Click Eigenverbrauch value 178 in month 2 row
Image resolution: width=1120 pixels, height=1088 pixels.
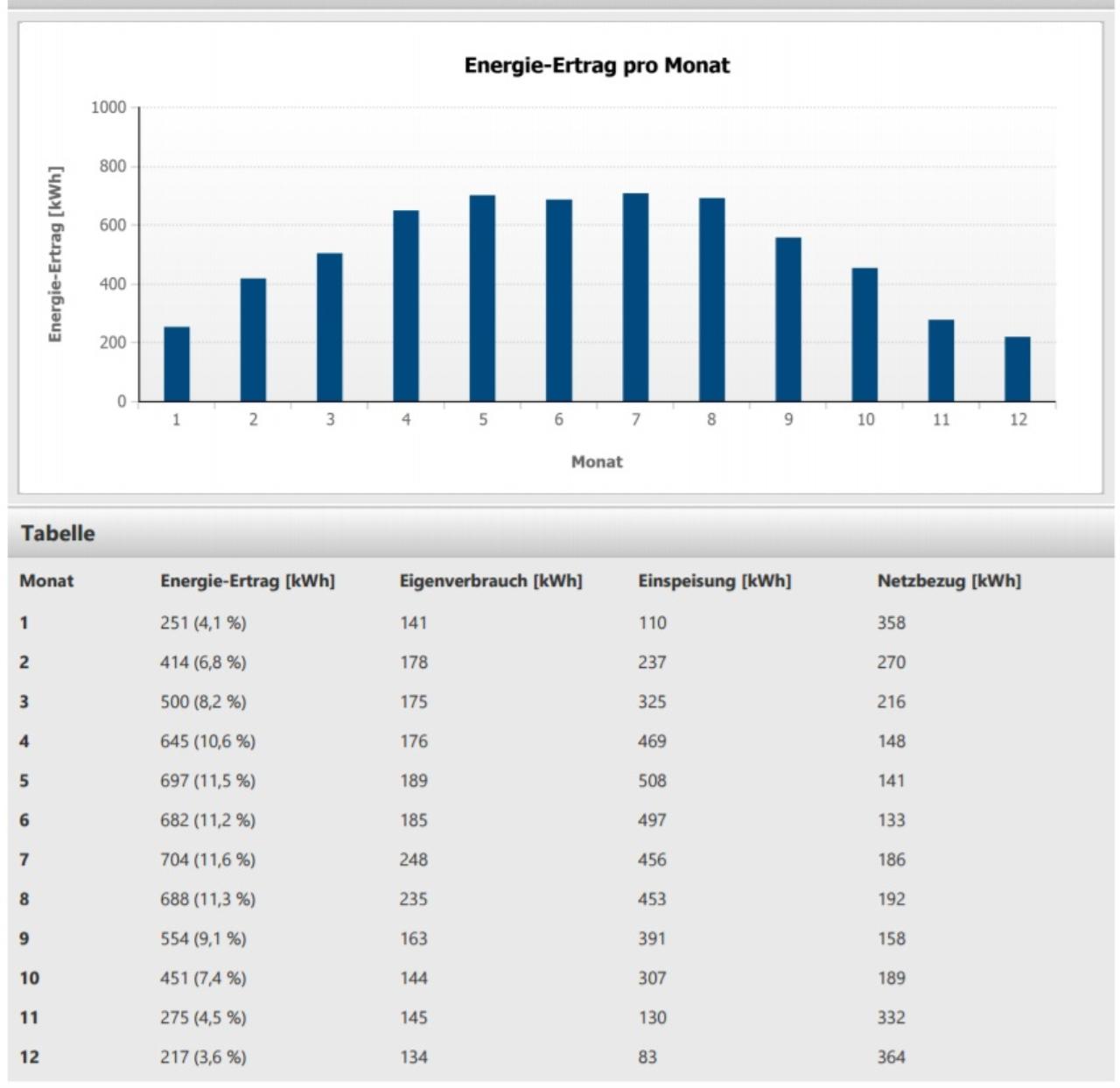tap(414, 663)
